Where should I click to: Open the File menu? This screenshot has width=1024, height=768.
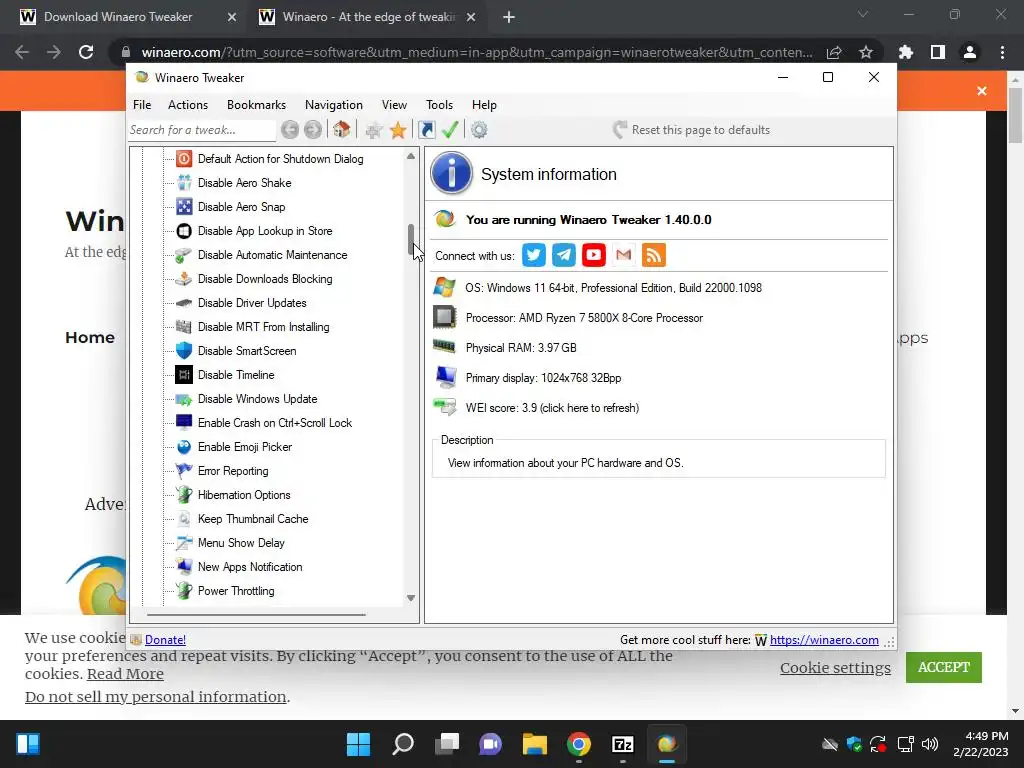pyautogui.click(x=142, y=104)
